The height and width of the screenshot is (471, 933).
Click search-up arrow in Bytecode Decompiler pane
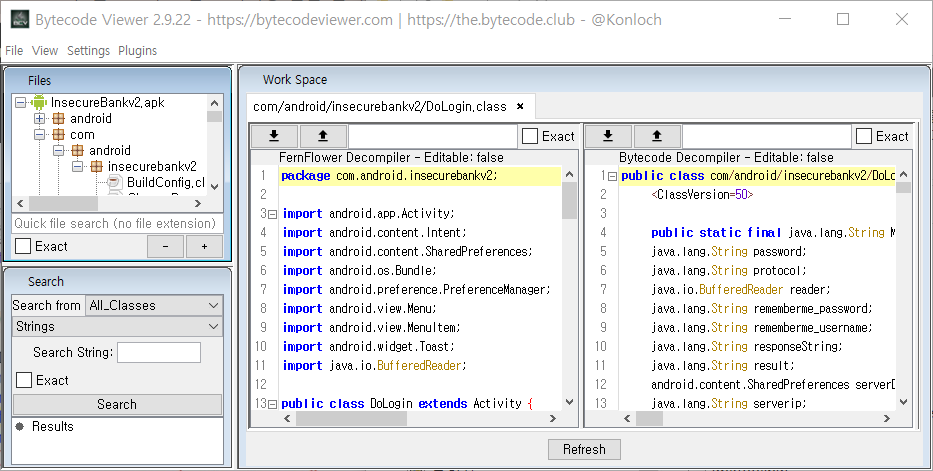(x=657, y=136)
